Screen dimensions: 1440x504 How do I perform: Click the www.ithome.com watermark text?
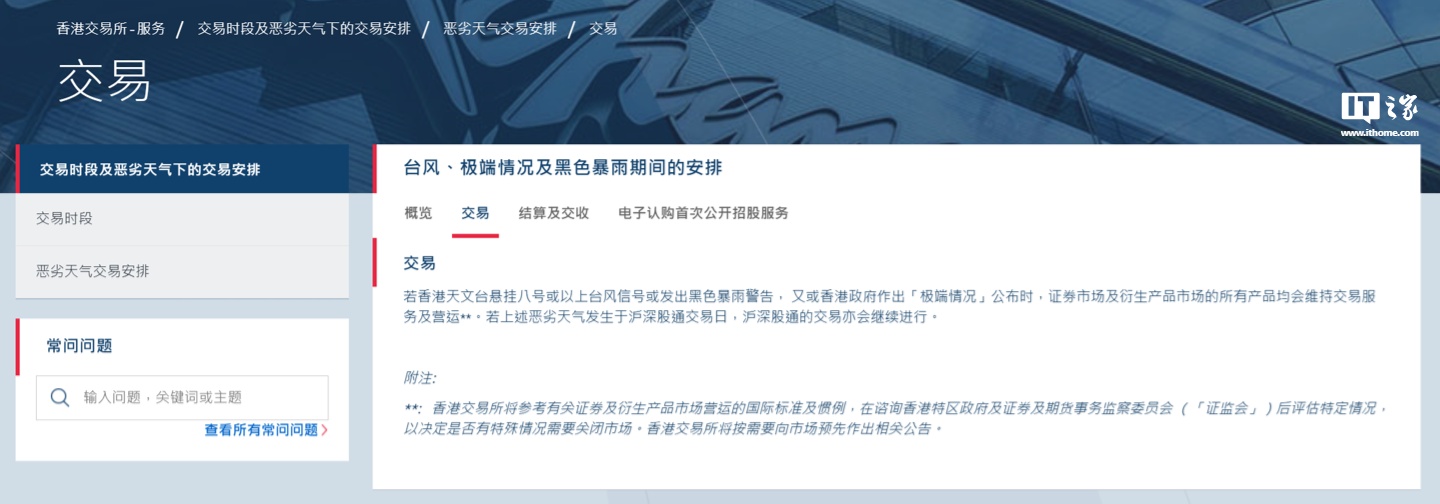click(1380, 132)
